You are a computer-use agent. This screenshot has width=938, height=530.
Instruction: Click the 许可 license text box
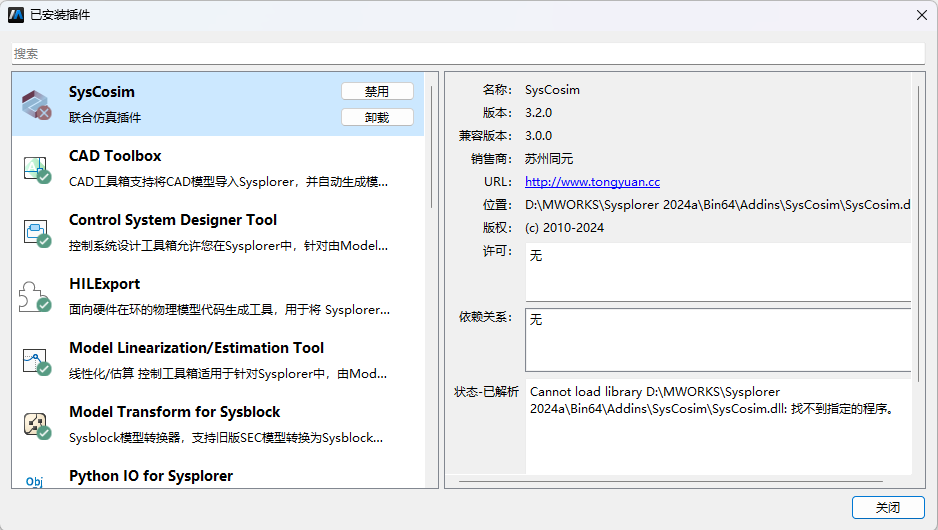[x=718, y=272]
